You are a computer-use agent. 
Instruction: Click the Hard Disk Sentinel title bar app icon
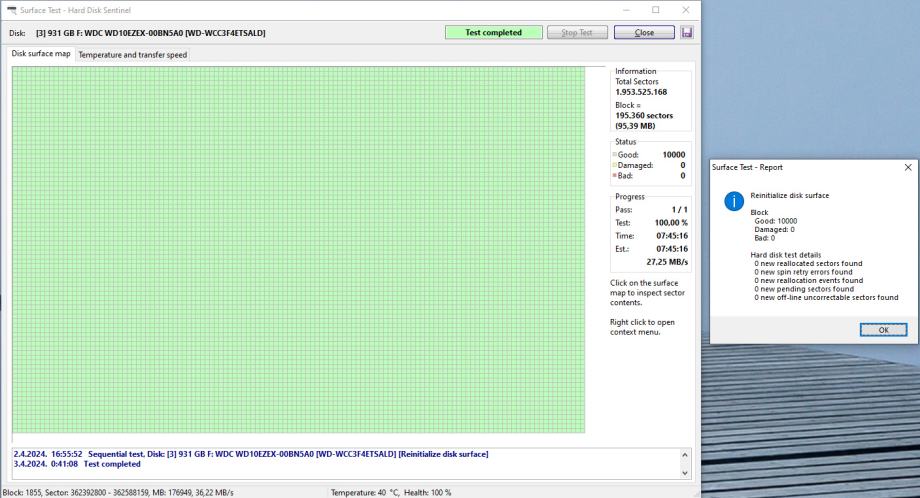coord(11,10)
